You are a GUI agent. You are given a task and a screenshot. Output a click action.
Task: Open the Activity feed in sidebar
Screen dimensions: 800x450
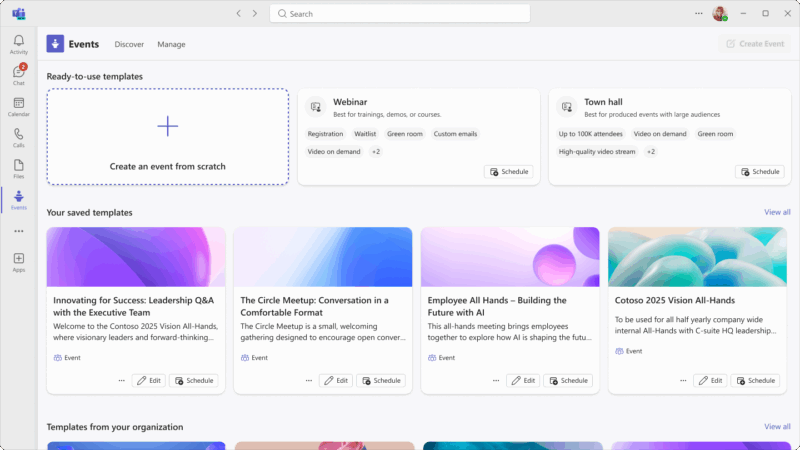coord(18,44)
